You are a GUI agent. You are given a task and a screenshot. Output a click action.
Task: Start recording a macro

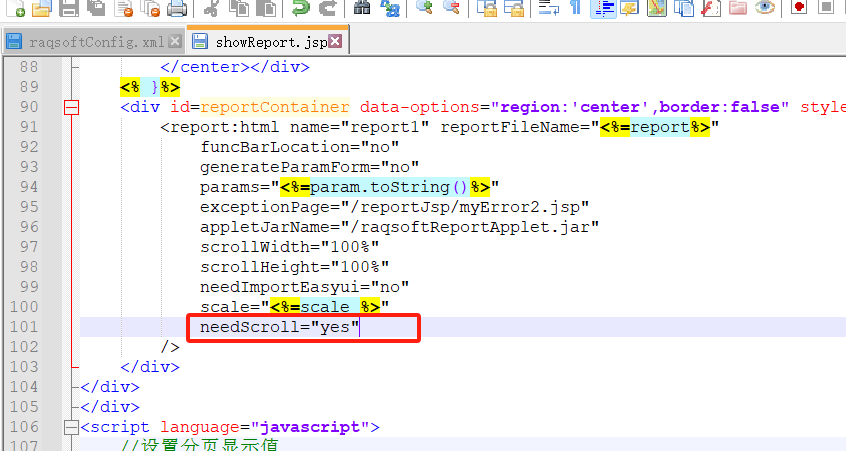[799, 8]
